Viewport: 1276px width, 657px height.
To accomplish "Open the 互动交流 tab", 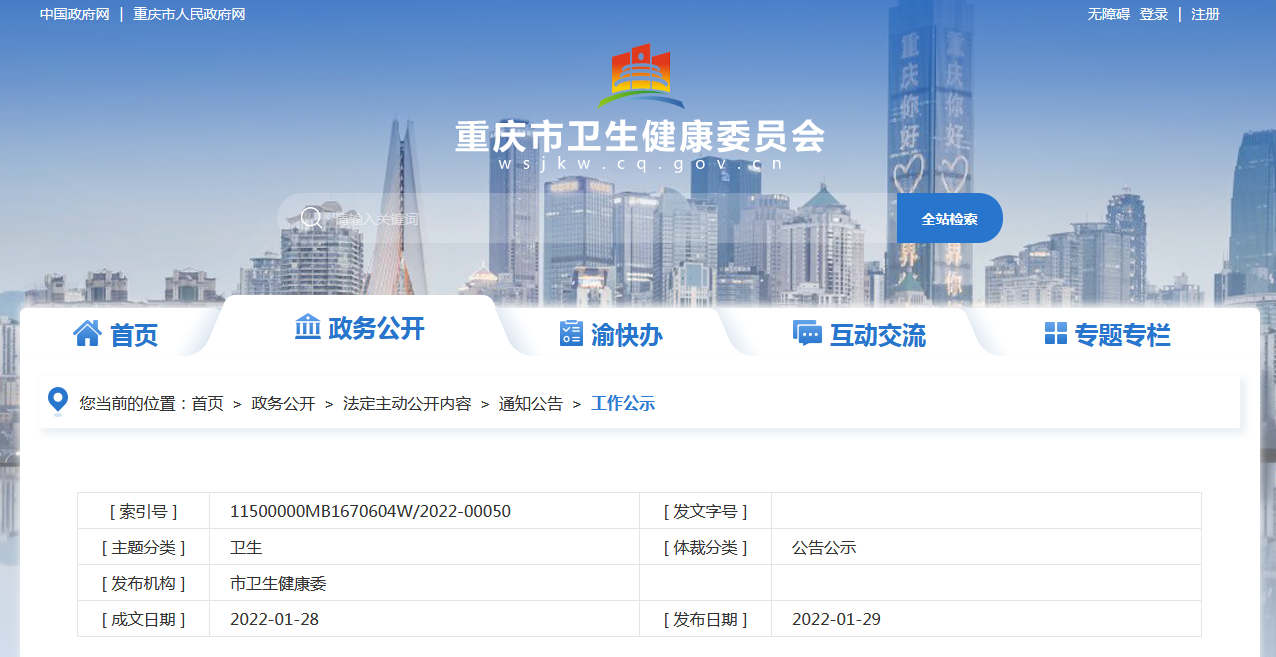I will tap(877, 335).
